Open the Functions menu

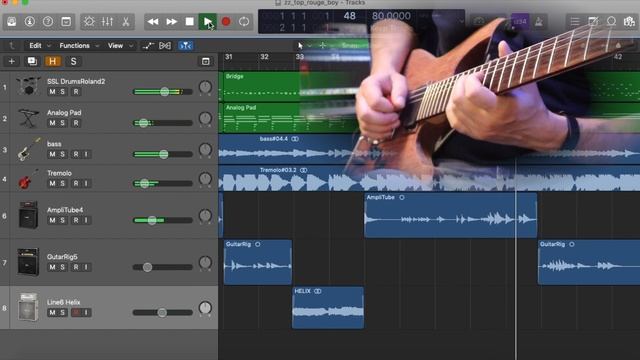(x=74, y=46)
